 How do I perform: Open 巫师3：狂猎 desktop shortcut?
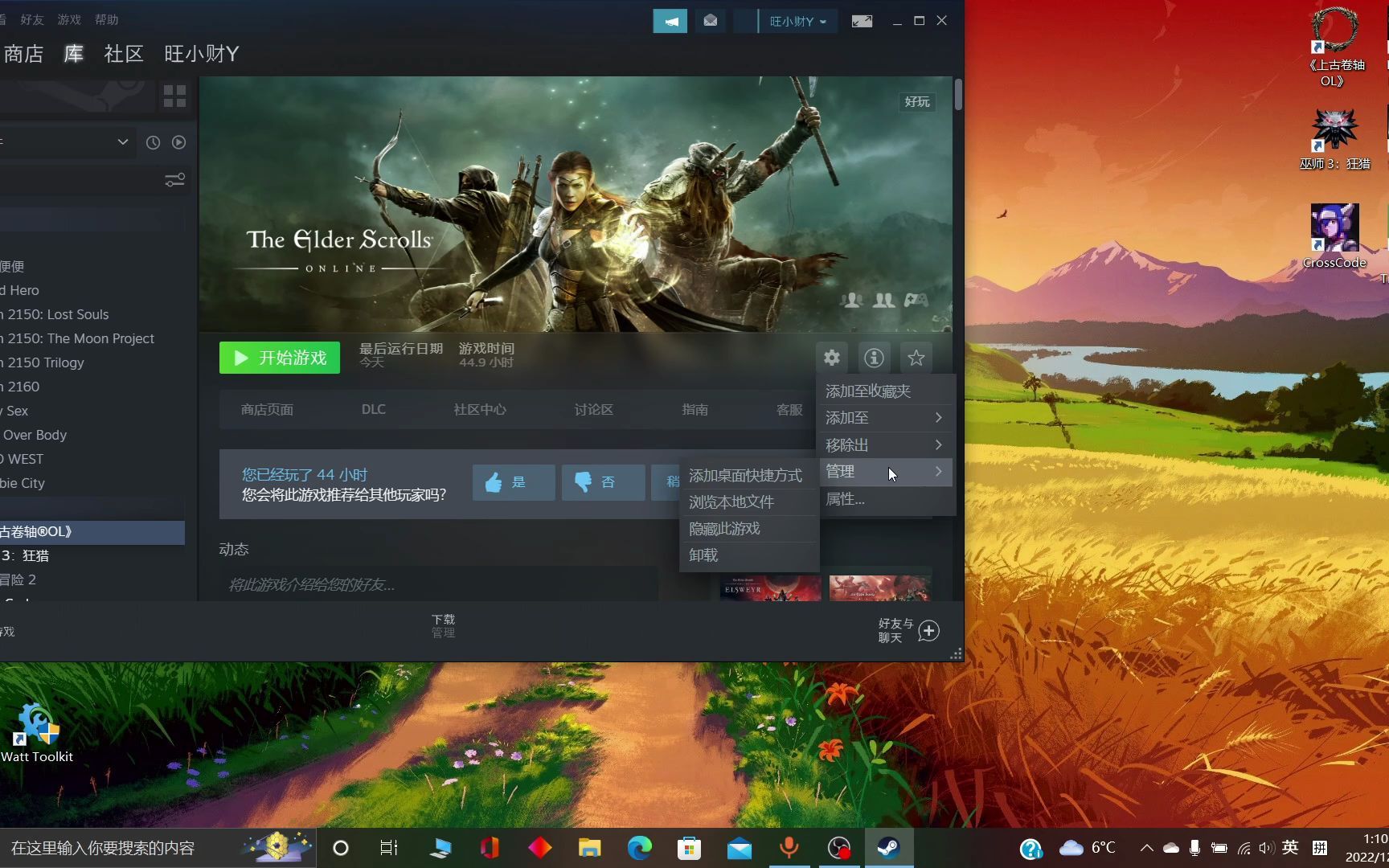coord(1335,138)
